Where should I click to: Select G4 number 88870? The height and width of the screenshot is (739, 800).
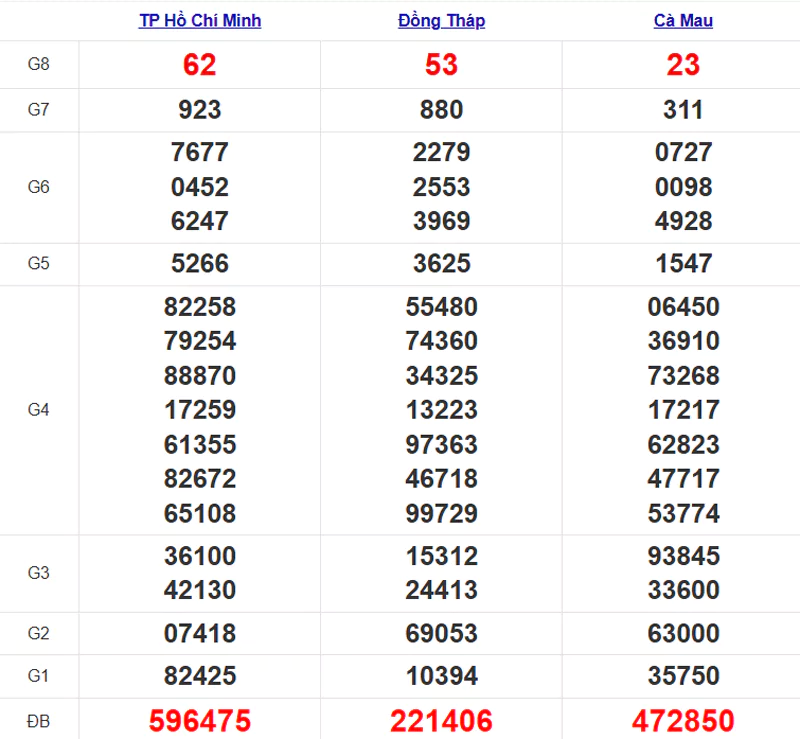pos(199,376)
